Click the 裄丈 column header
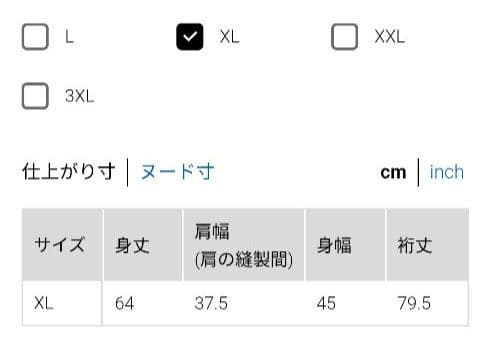The height and width of the screenshot is (364, 486). tap(427, 245)
